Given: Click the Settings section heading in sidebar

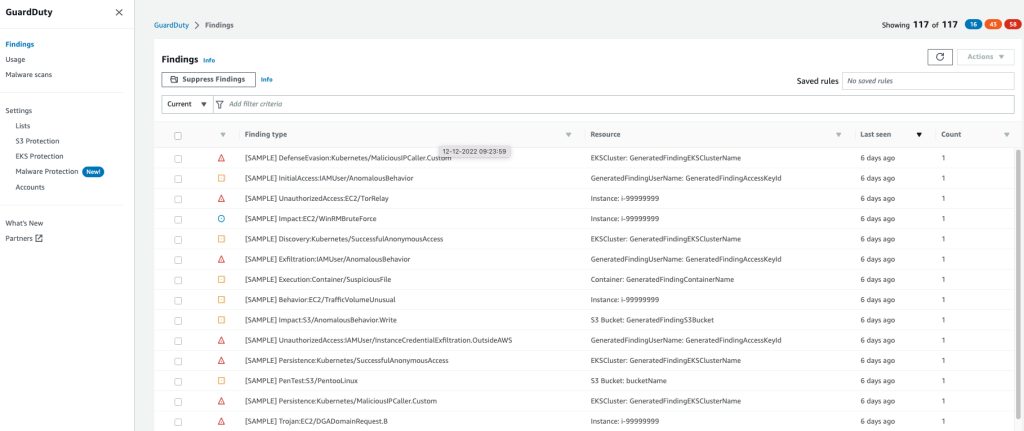Looking at the screenshot, I should pos(18,111).
